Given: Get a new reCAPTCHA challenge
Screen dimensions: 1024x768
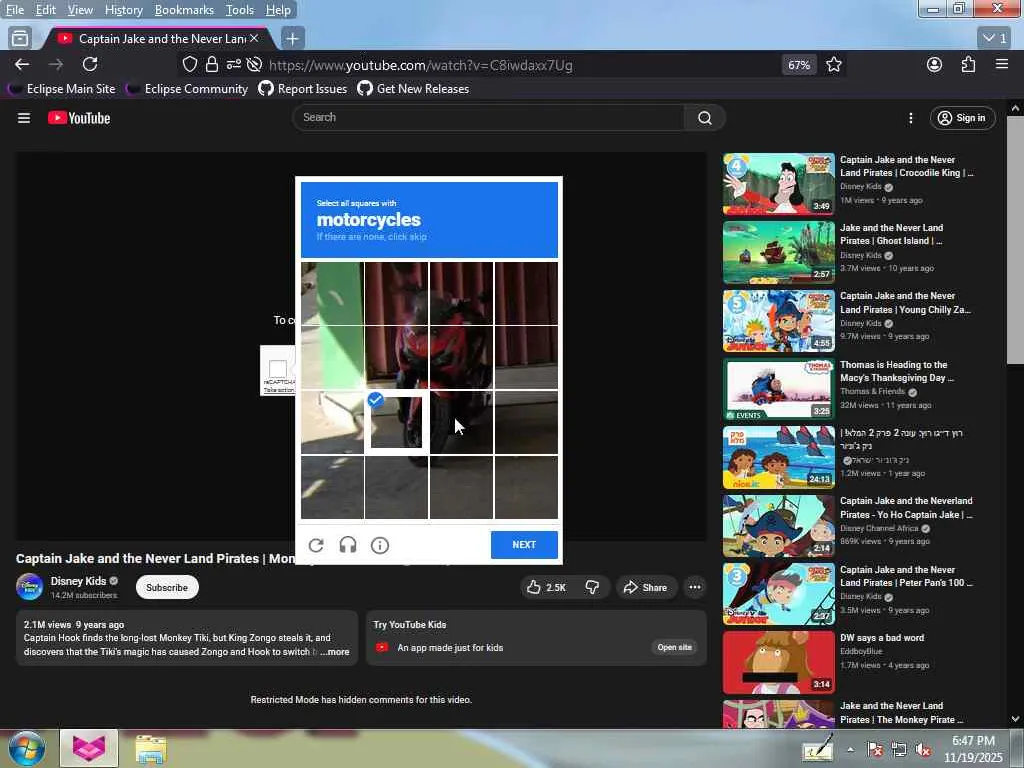Looking at the screenshot, I should point(316,545).
